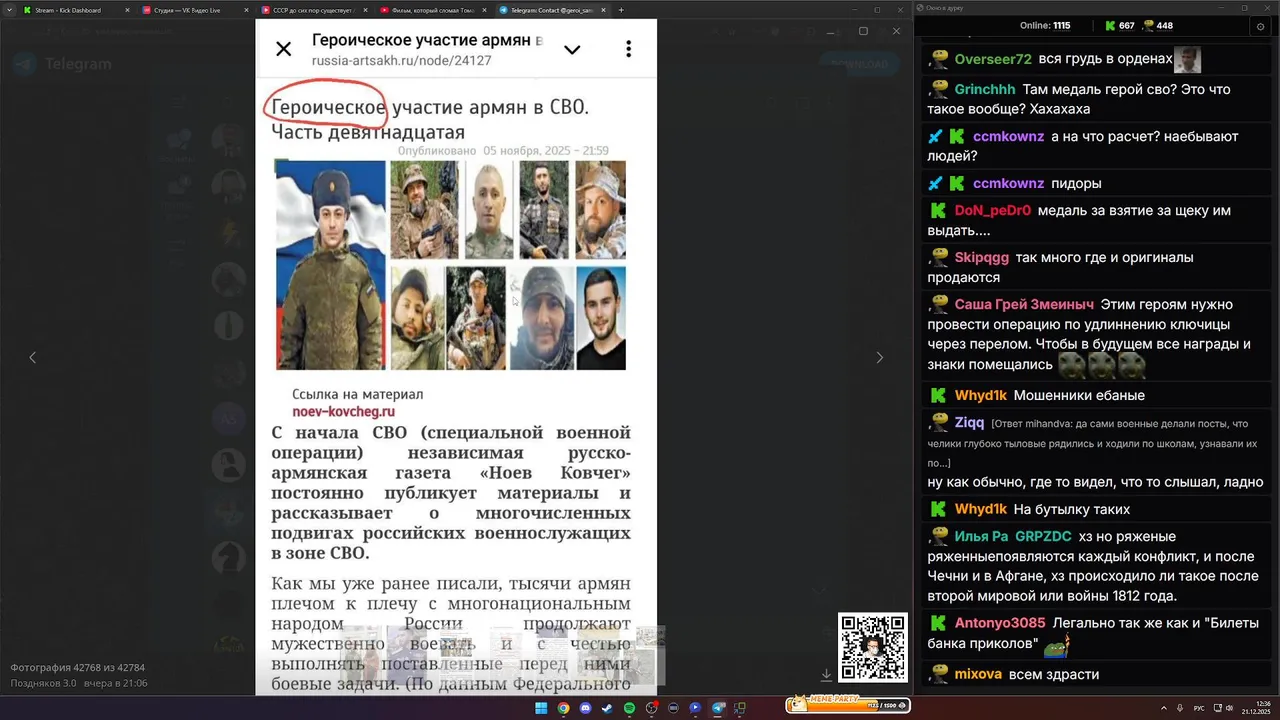The width and height of the screenshot is (1280, 720).
Task: Click the microphone tray icon
Action: click(x=1181, y=708)
